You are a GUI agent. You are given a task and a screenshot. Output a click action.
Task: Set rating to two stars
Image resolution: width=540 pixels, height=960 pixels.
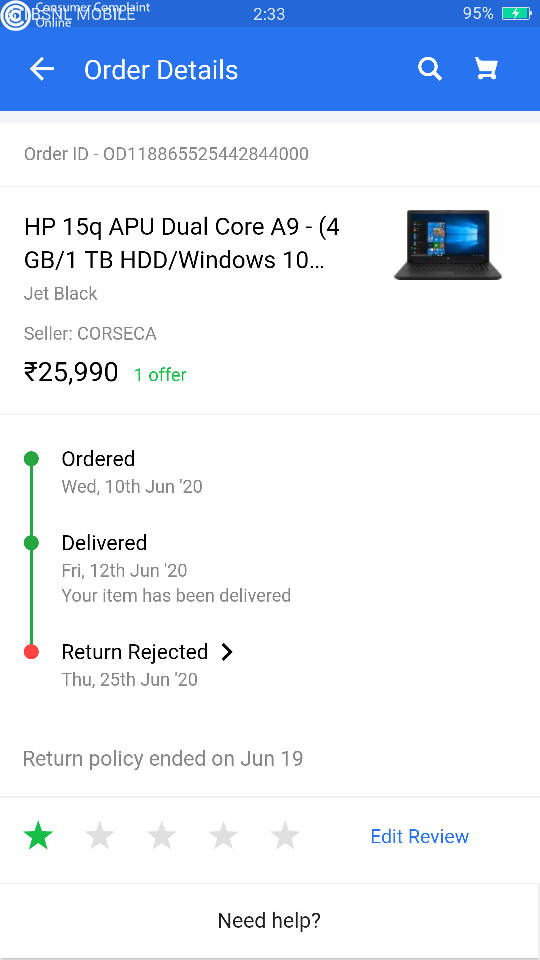pos(100,836)
